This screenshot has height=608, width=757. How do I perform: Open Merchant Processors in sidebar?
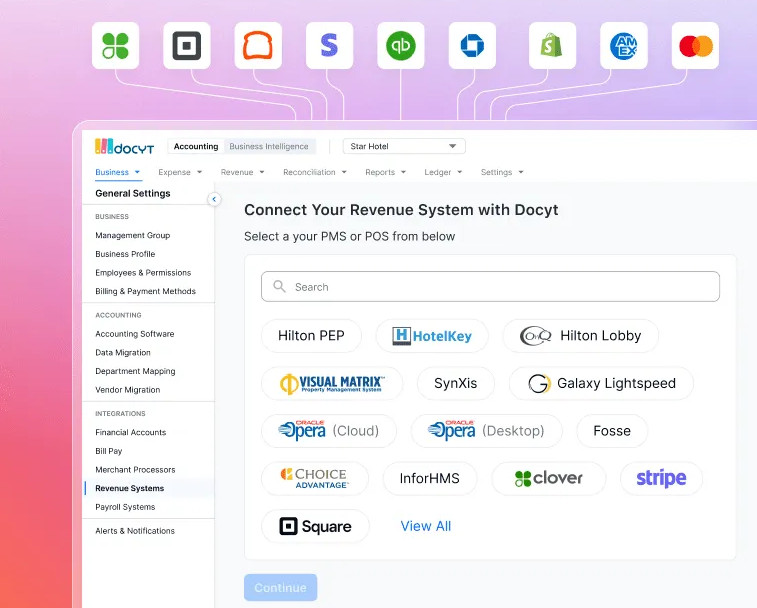[135, 469]
